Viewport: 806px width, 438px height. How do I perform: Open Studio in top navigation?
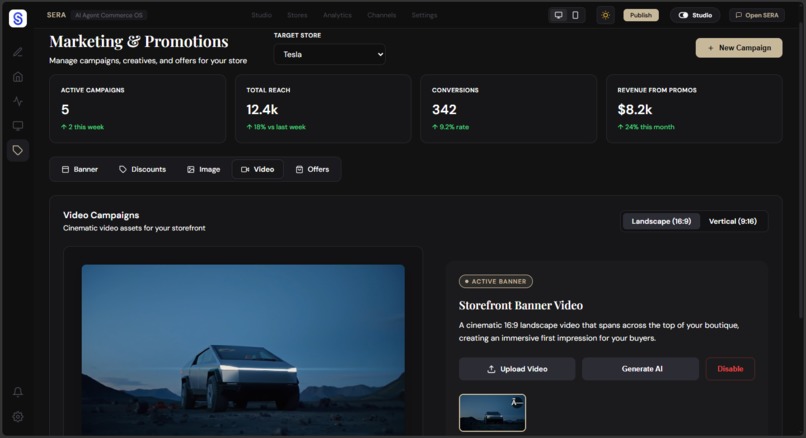(x=261, y=15)
